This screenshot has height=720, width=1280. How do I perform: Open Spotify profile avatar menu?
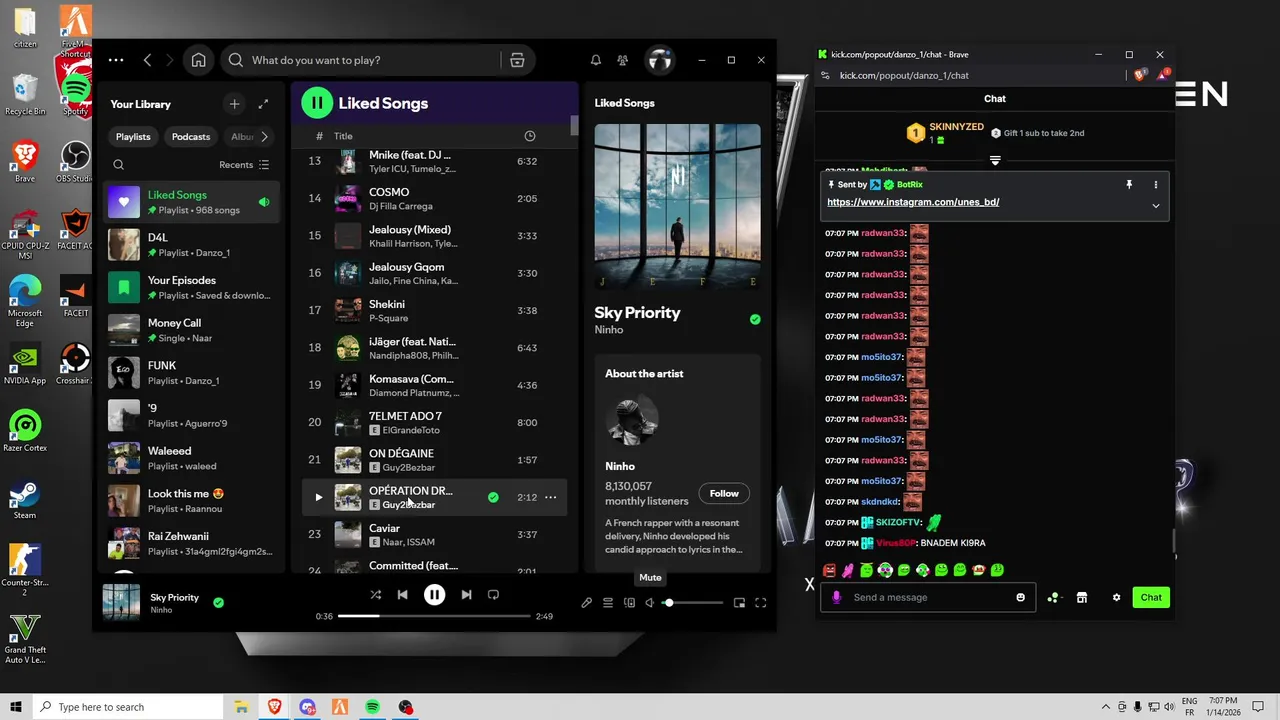pyautogui.click(x=660, y=60)
